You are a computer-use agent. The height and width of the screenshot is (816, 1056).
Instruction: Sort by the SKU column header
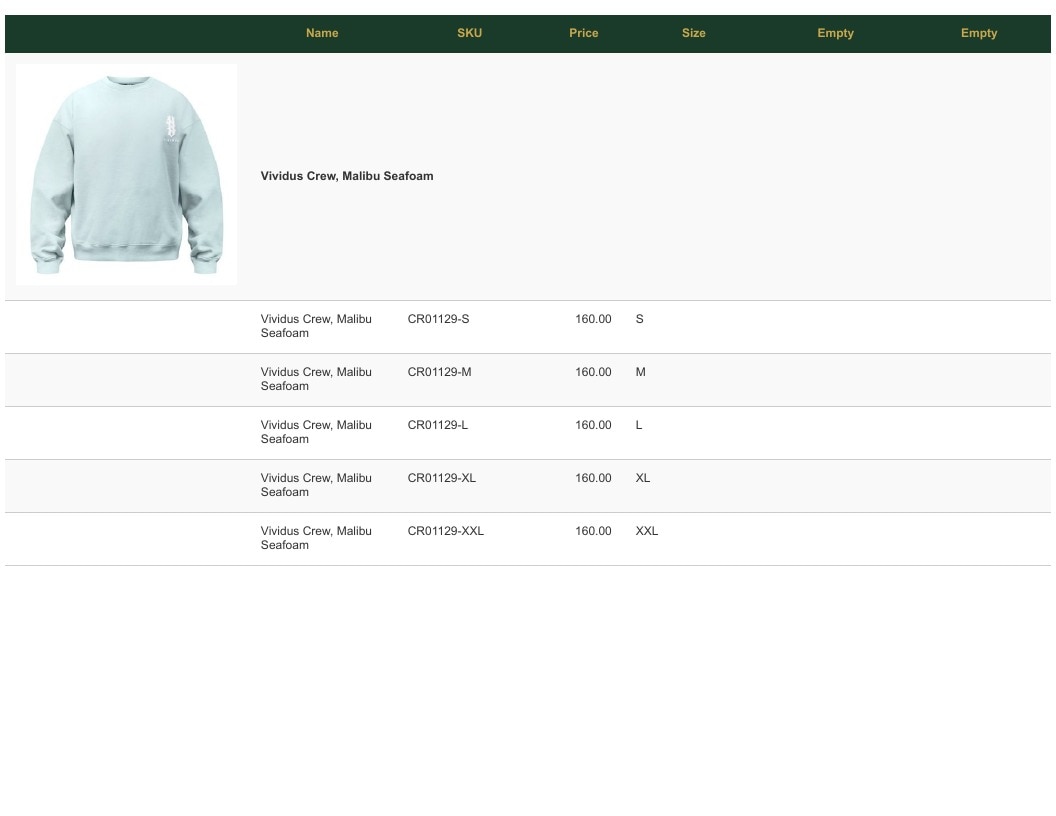tap(469, 33)
